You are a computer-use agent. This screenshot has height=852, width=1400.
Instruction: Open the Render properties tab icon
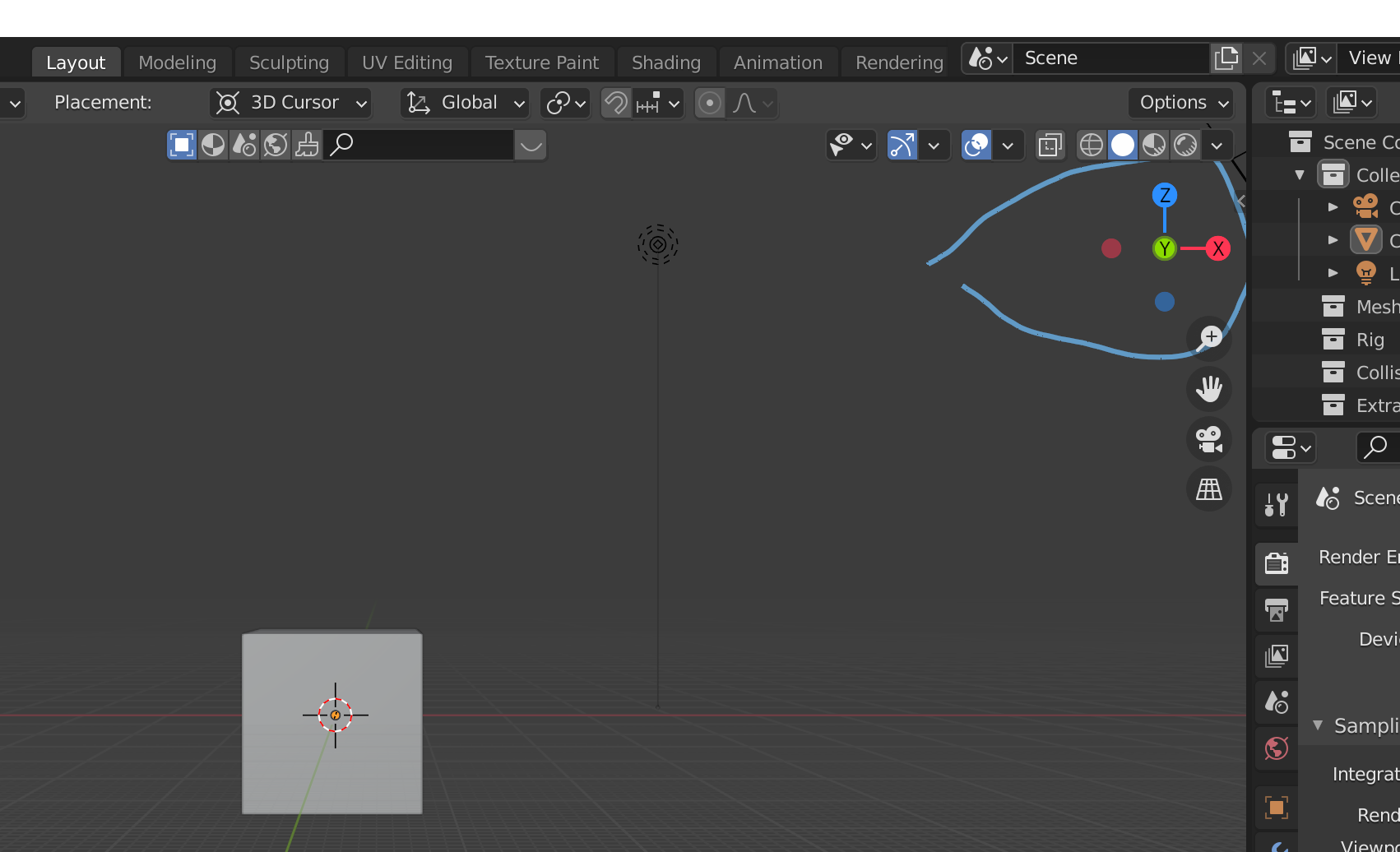click(x=1277, y=563)
